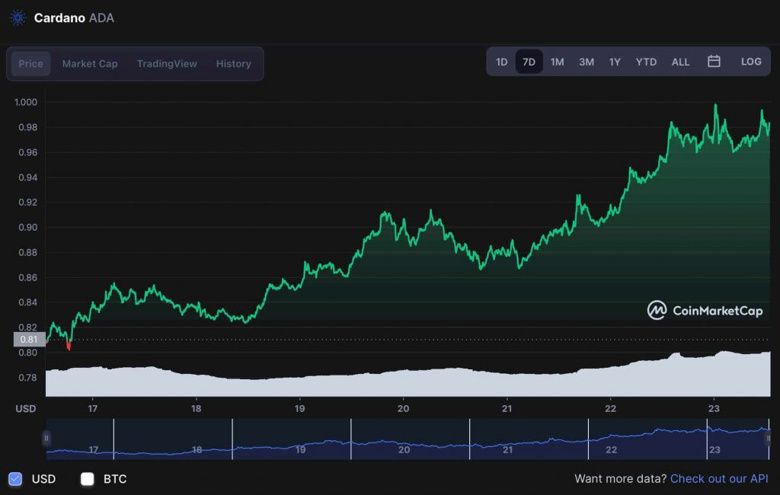Image resolution: width=780 pixels, height=495 pixels.
Task: Switch chart to 3M range
Action: click(x=586, y=62)
